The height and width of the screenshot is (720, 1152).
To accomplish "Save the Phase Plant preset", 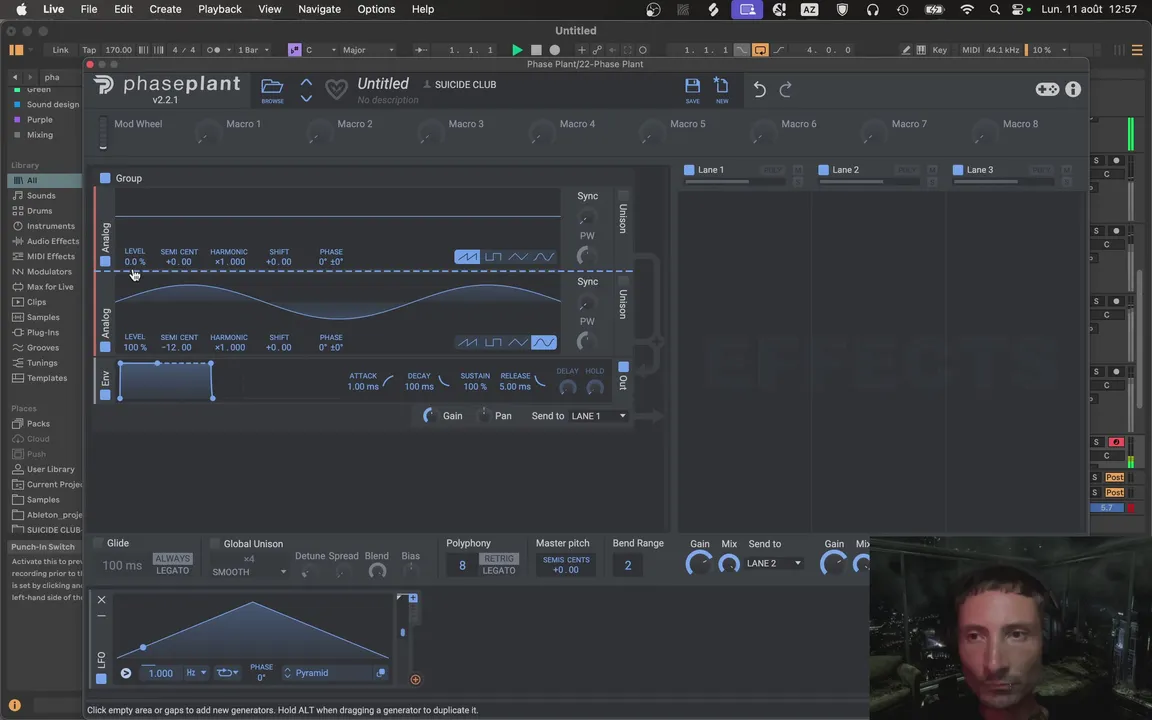I will pos(692,90).
